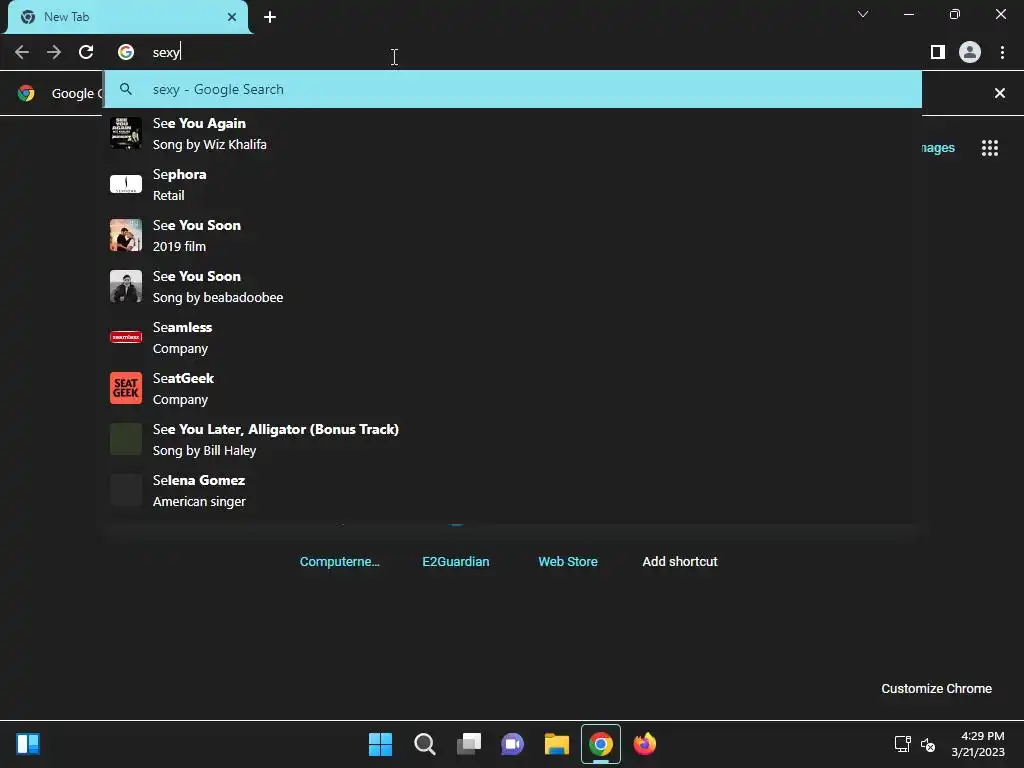Open Chrome's three-dot menu
This screenshot has height=768, width=1024.
(x=1002, y=52)
